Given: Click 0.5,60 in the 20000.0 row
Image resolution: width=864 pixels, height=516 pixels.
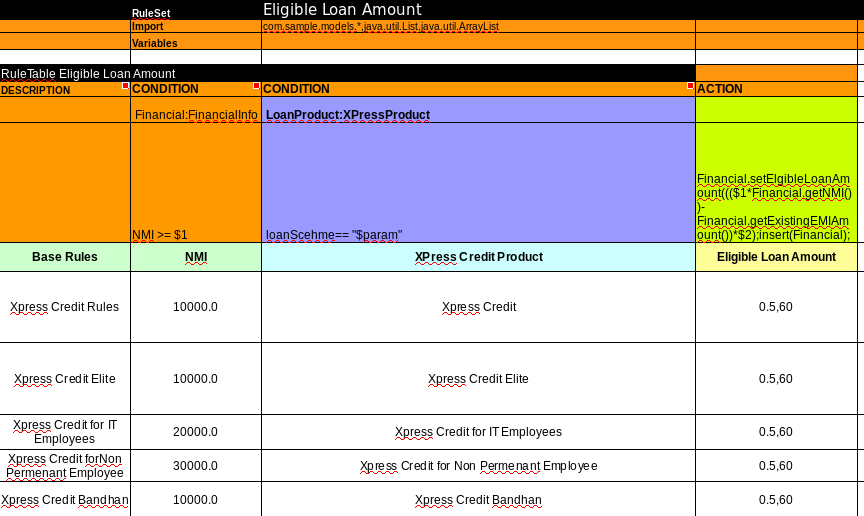Looking at the screenshot, I should 776,432.
